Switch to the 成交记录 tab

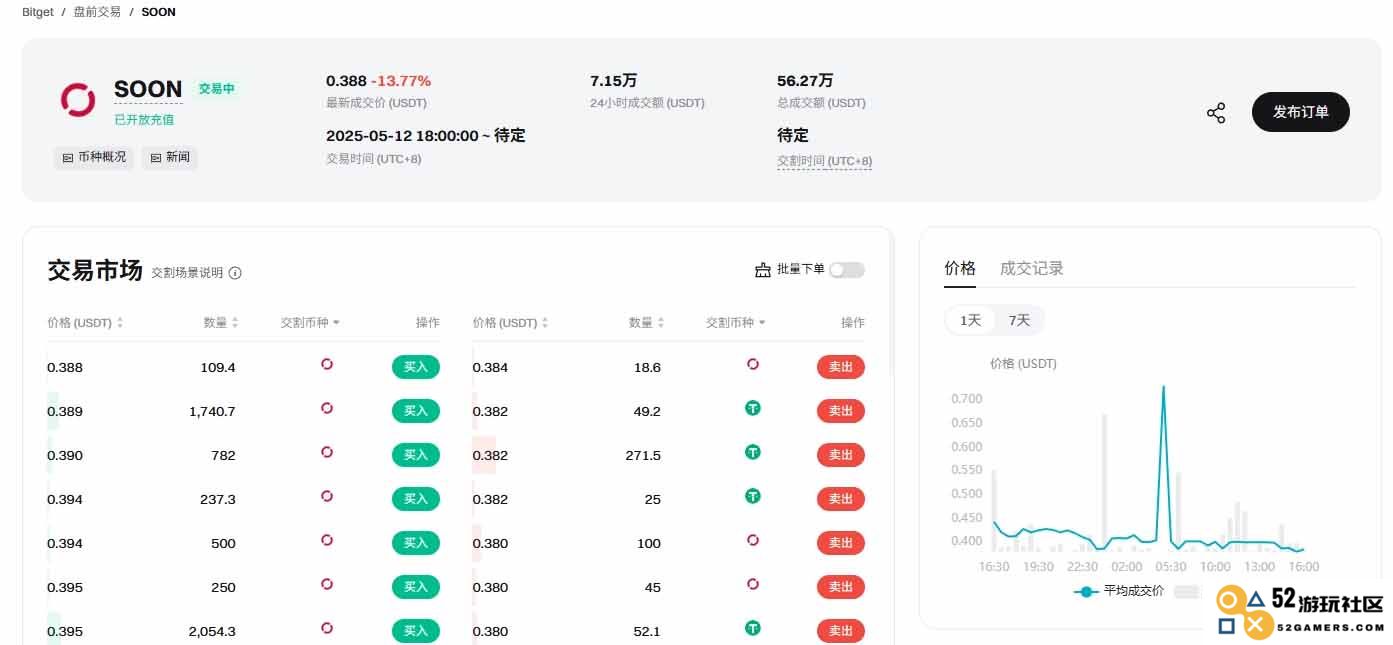click(1032, 268)
